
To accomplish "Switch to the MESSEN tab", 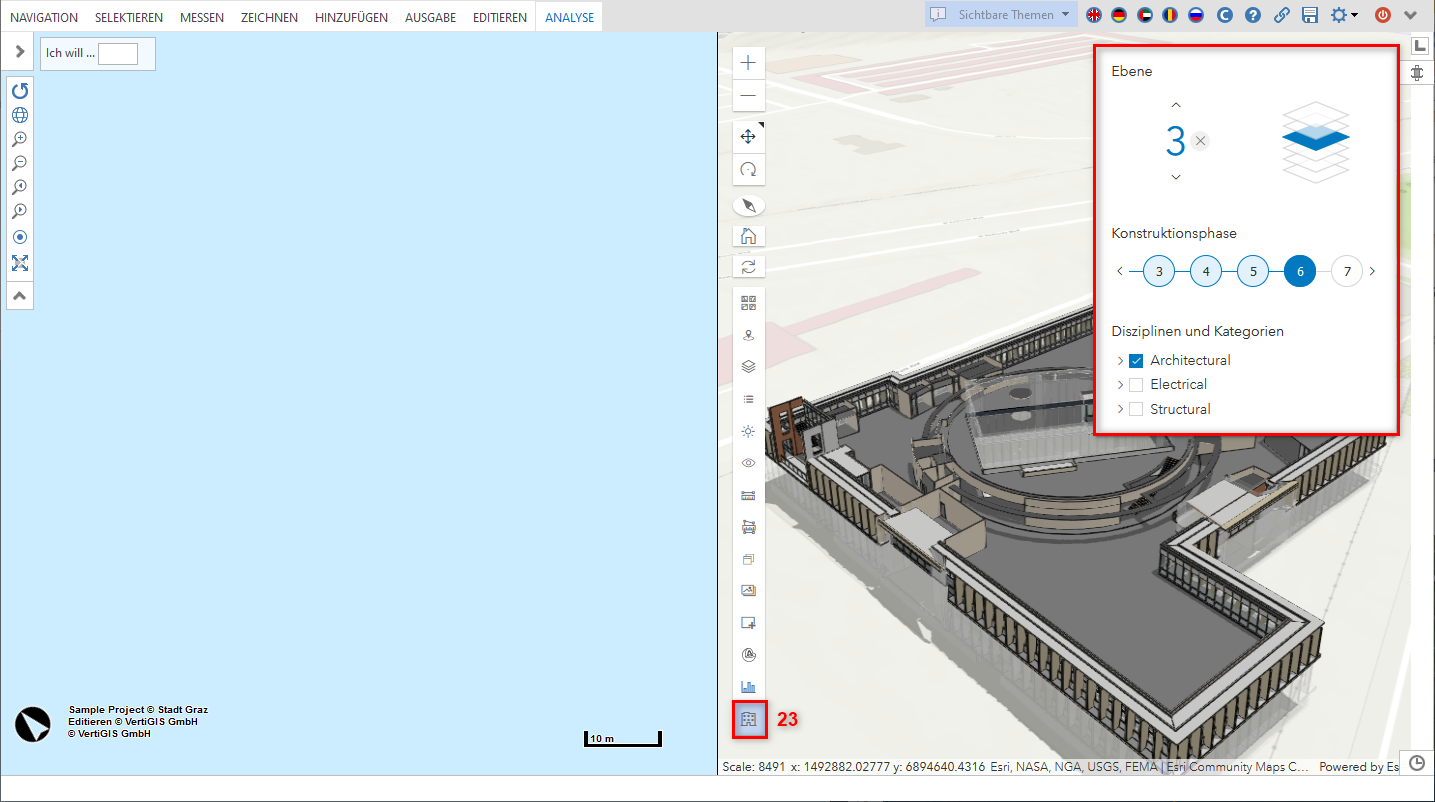I will click(x=202, y=17).
